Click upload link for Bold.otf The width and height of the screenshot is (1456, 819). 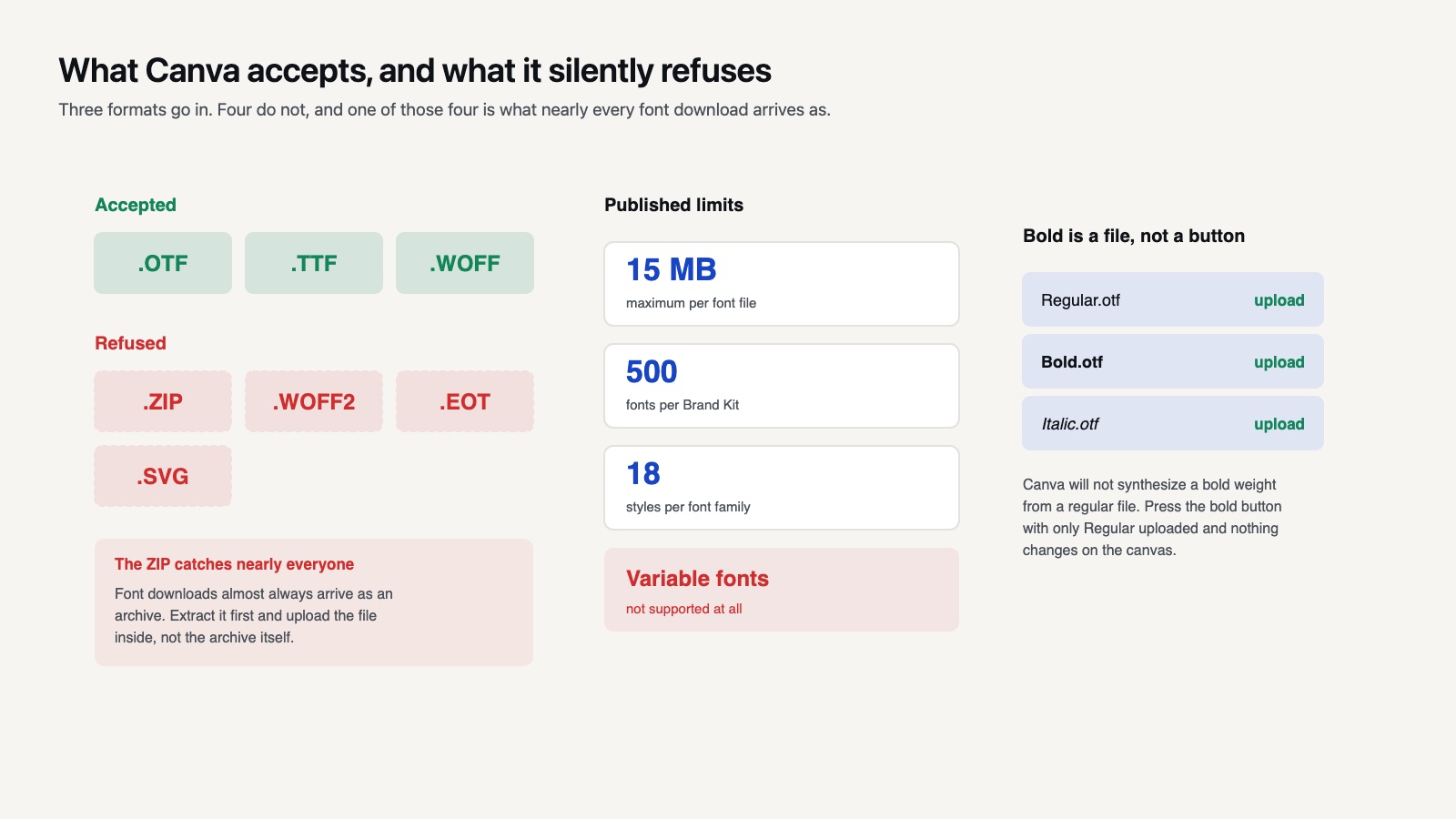(x=1279, y=362)
